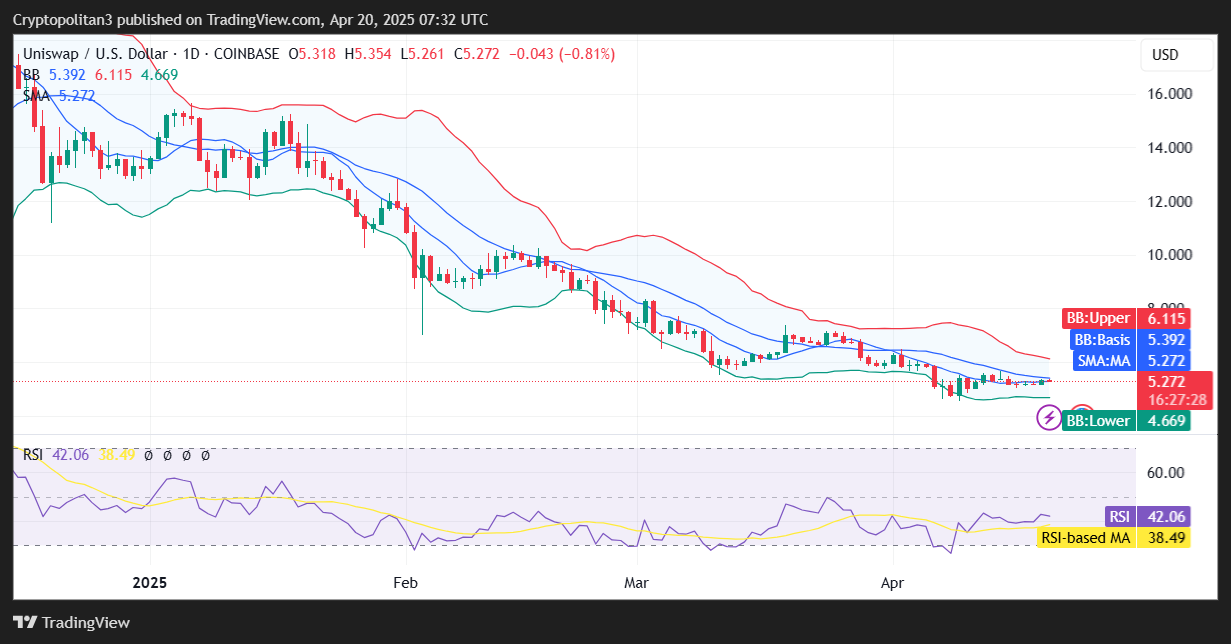Click the 10.000 price axis level
Screen dimensions: 1231x644
(1169, 255)
